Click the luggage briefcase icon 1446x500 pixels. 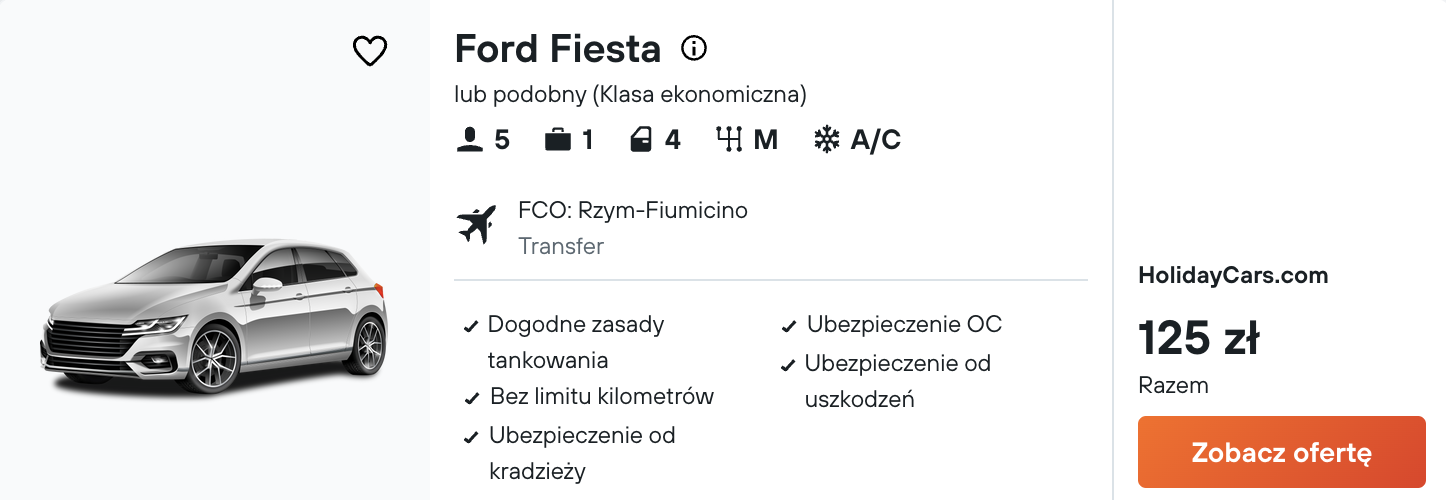click(x=558, y=140)
